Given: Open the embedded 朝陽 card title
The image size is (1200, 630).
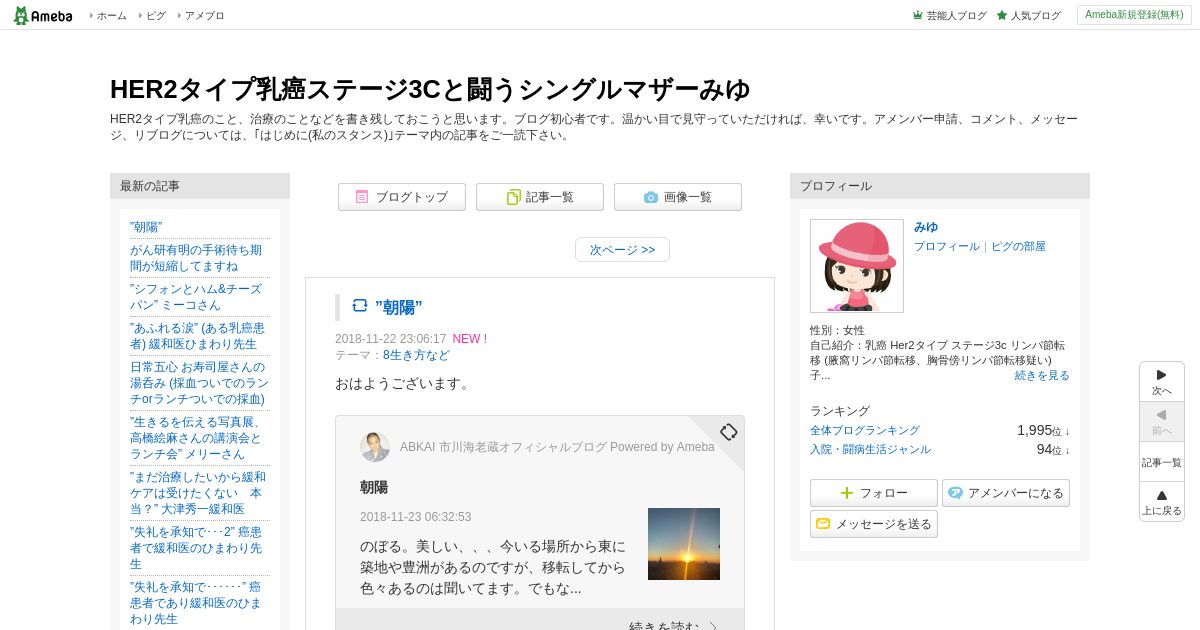Looking at the screenshot, I should click(x=374, y=487).
